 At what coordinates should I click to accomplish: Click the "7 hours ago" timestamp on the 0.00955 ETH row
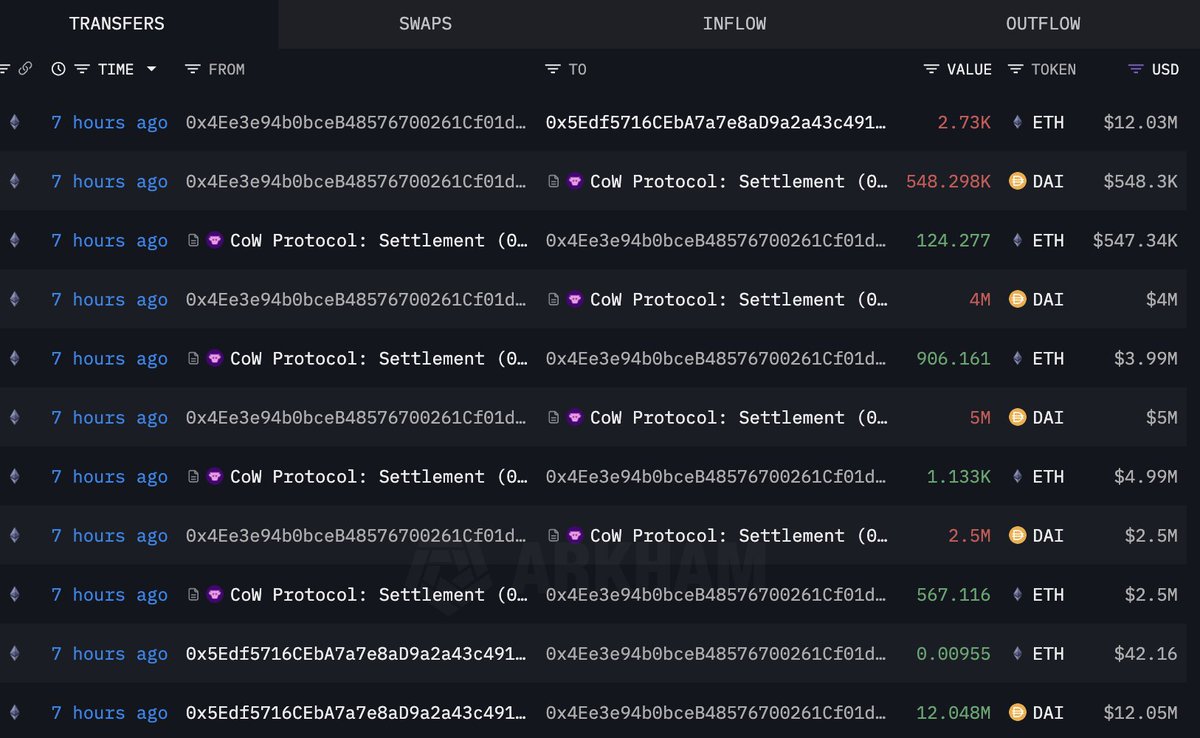click(109, 653)
